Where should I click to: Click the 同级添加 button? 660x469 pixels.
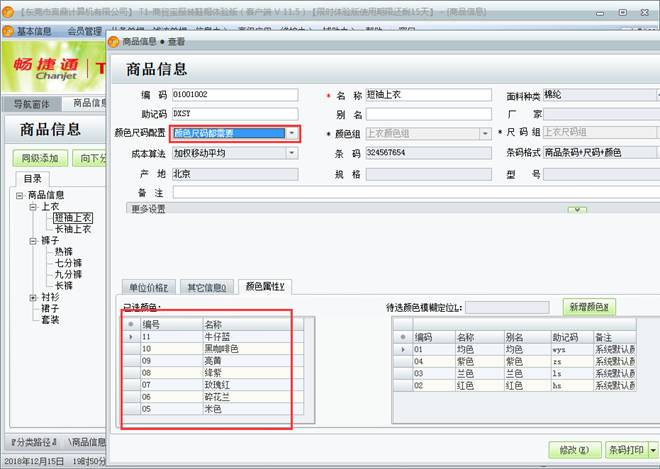tap(40, 158)
